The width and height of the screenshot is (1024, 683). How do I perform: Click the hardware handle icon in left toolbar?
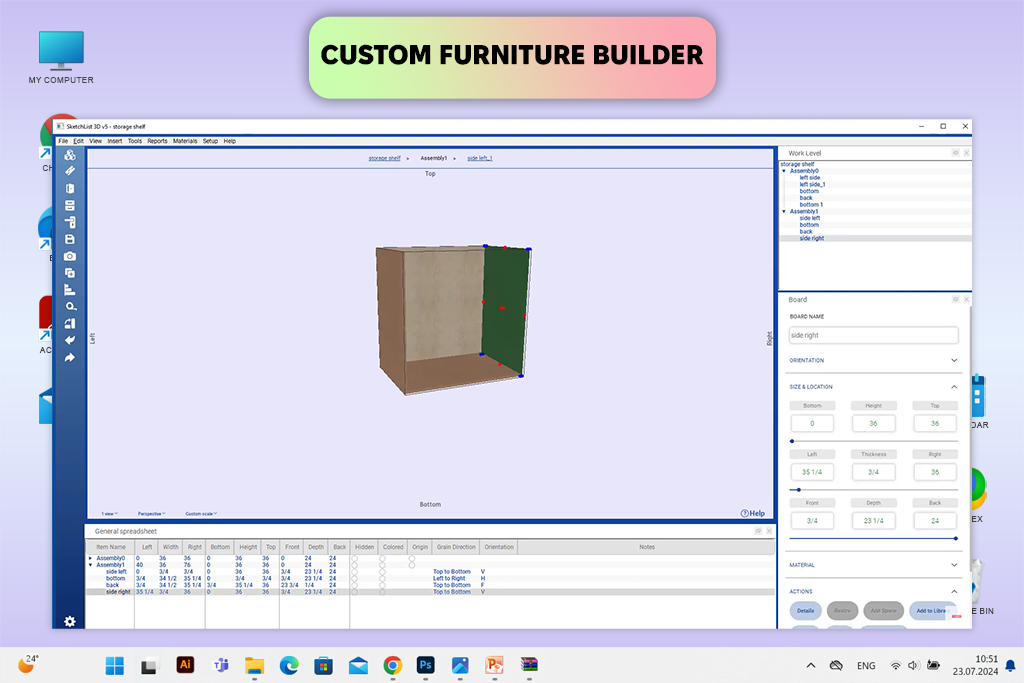(x=70, y=222)
